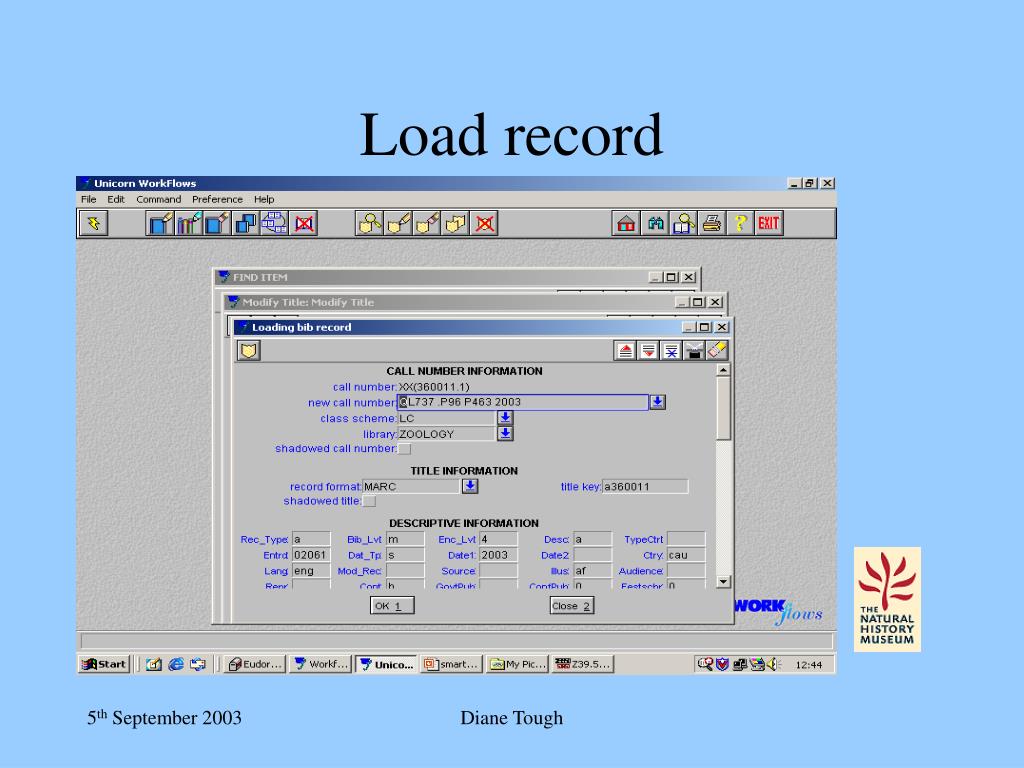Viewport: 1024px width, 768px height.
Task: Click the pencil eraser icon in bib record toolbar
Action: tap(717, 350)
